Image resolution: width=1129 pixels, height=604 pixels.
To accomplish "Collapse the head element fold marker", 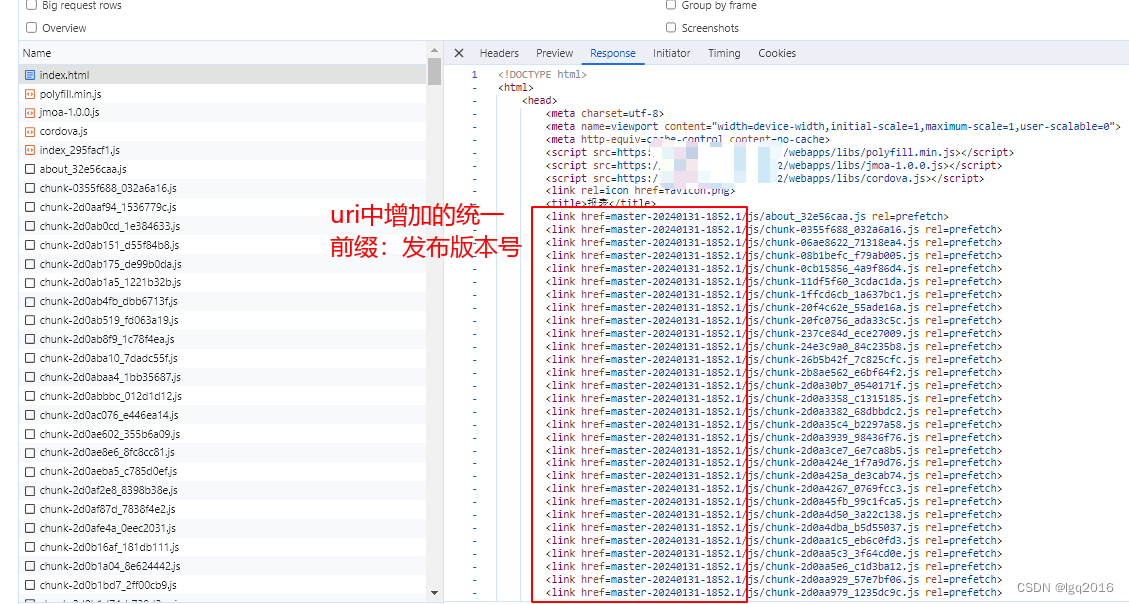I will (x=474, y=101).
